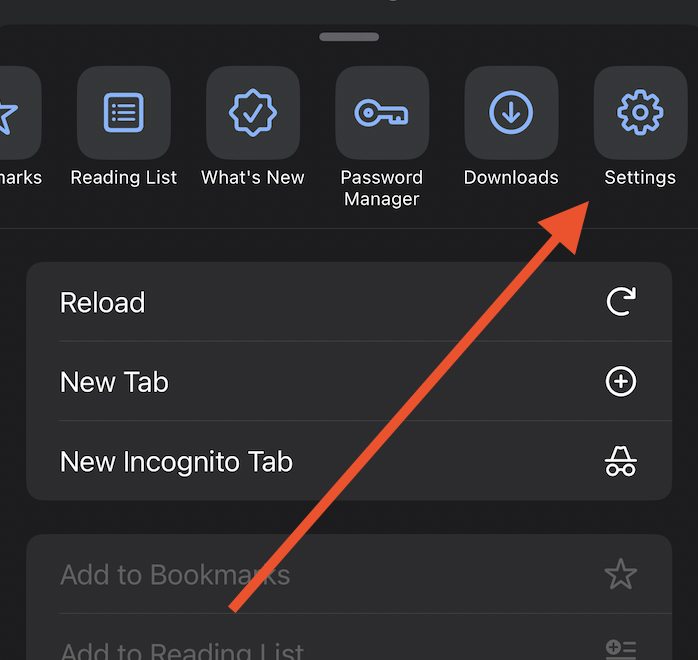The image size is (698, 660).
Task: Tap the What's New badge icon
Action: pos(253,113)
